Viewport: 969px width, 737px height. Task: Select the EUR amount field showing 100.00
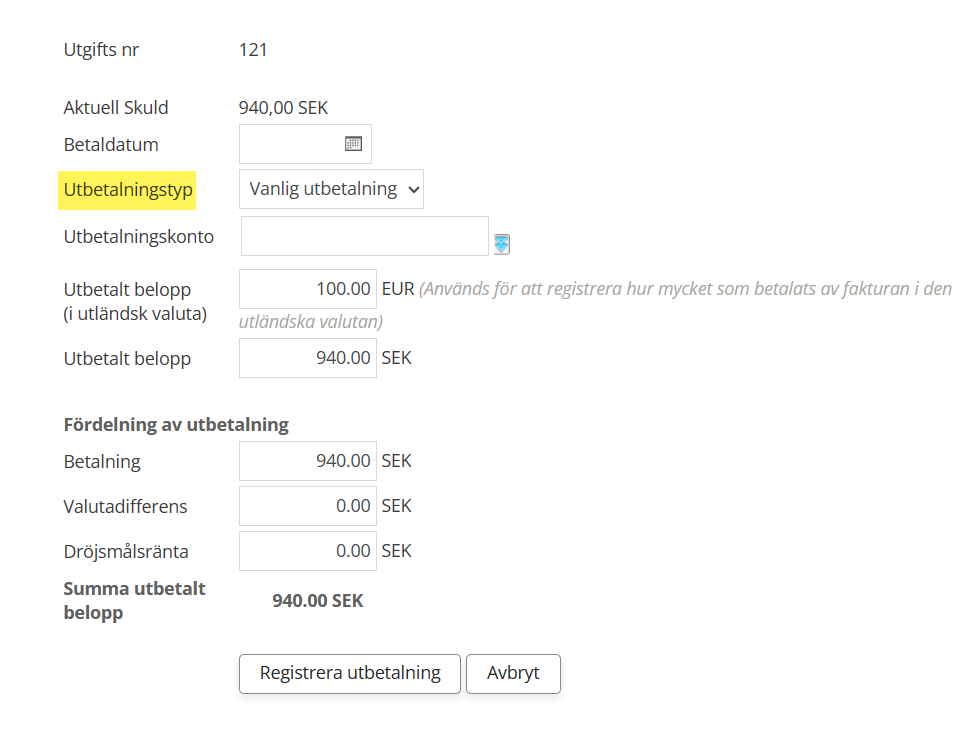pos(308,289)
